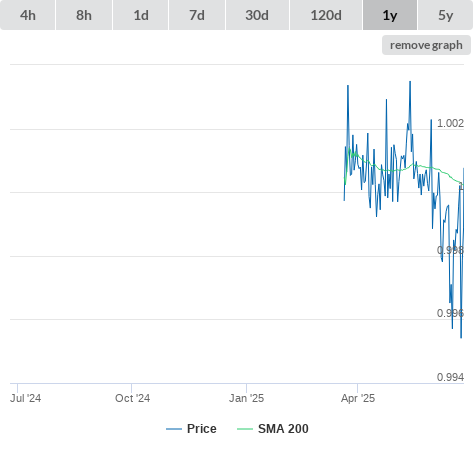Switch chart to 5y range

(445, 15)
